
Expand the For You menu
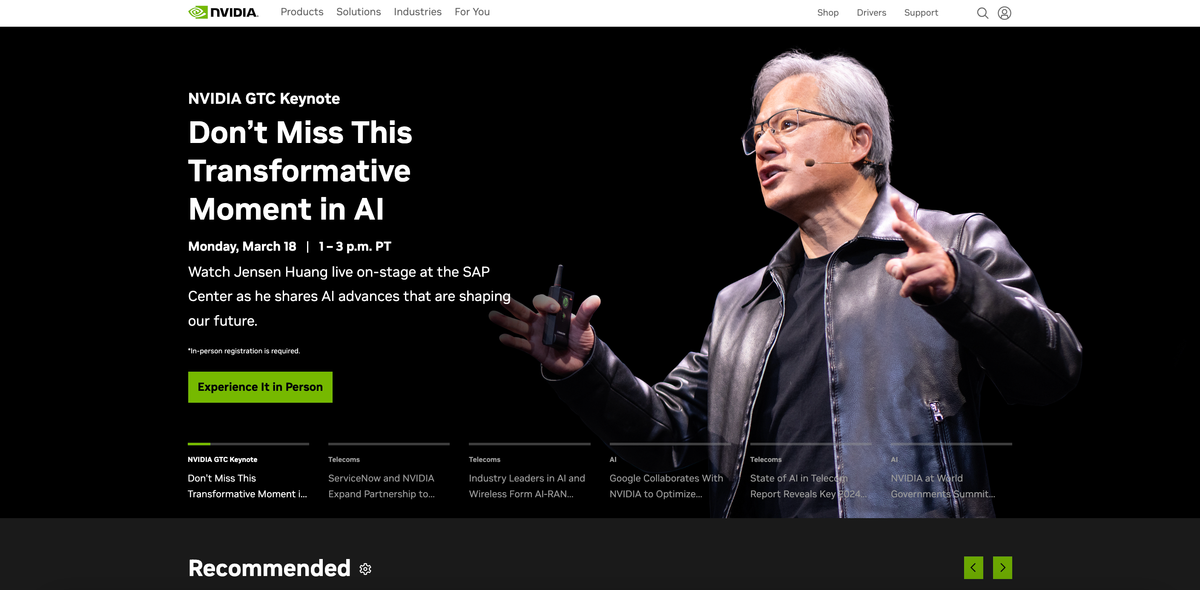pyautogui.click(x=472, y=12)
